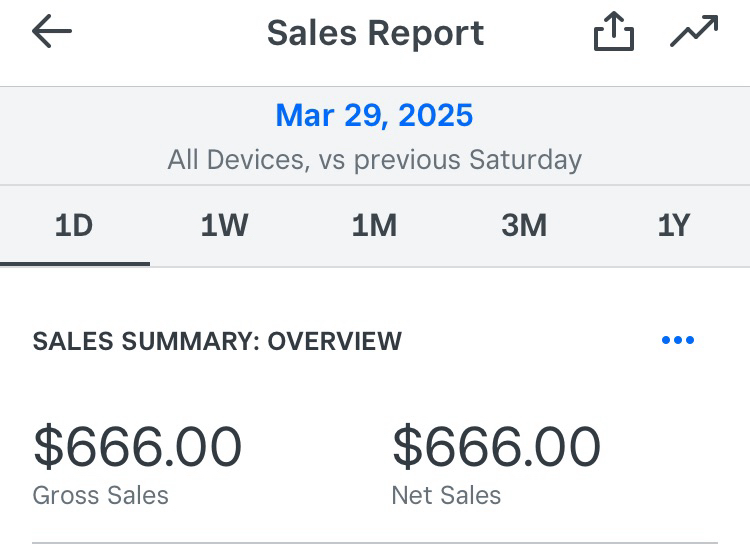Select the 1Y time range tab
Image resolution: width=750 pixels, height=547 pixels.
674,226
